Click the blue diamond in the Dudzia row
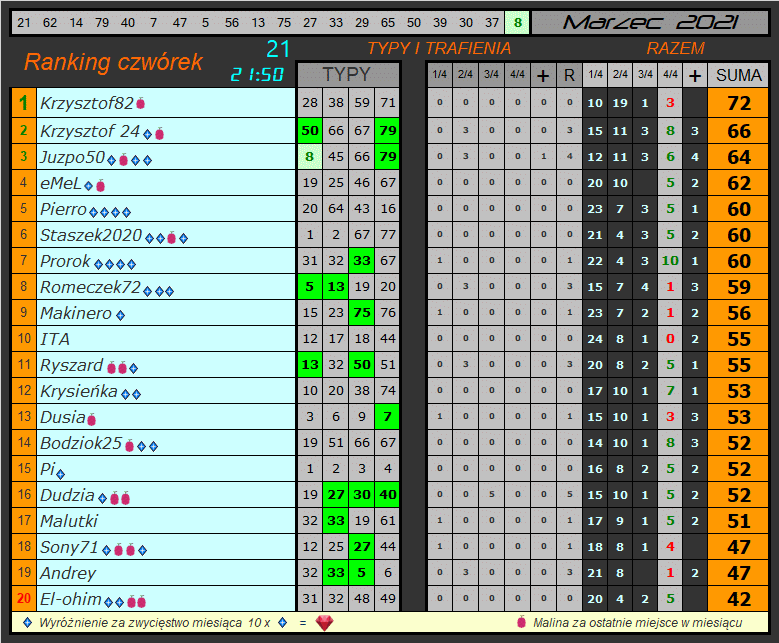This screenshot has width=779, height=643. coord(102,498)
